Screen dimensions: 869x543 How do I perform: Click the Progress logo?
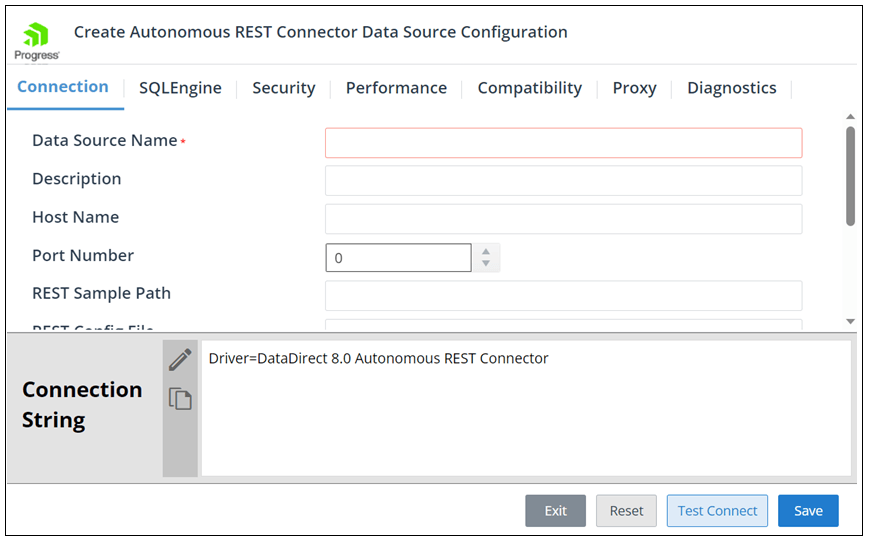pos(36,41)
